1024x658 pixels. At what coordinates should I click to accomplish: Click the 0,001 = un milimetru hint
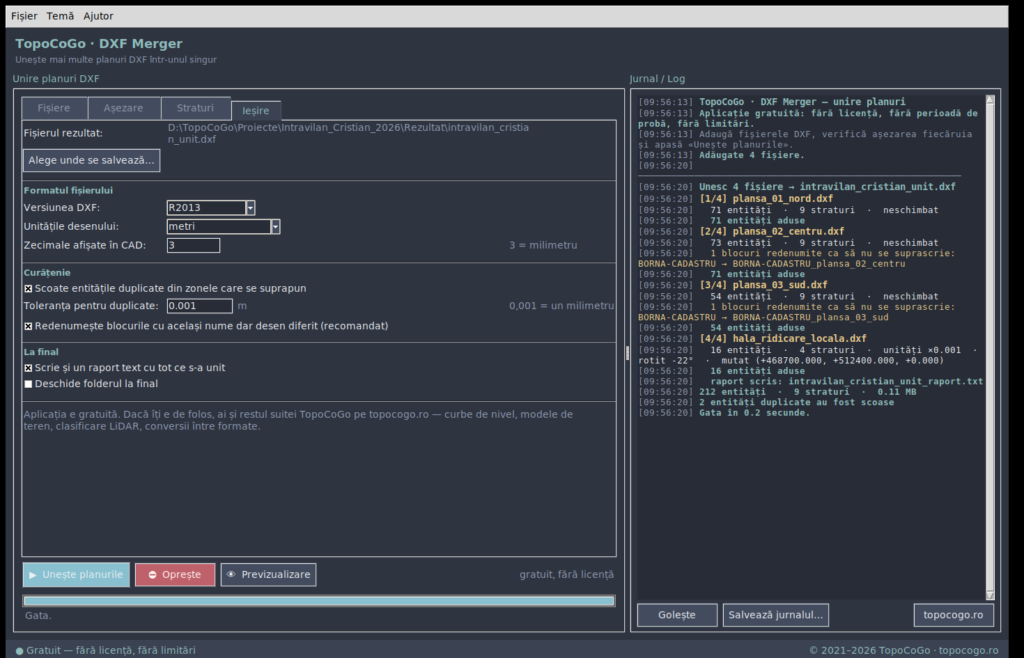pos(562,306)
